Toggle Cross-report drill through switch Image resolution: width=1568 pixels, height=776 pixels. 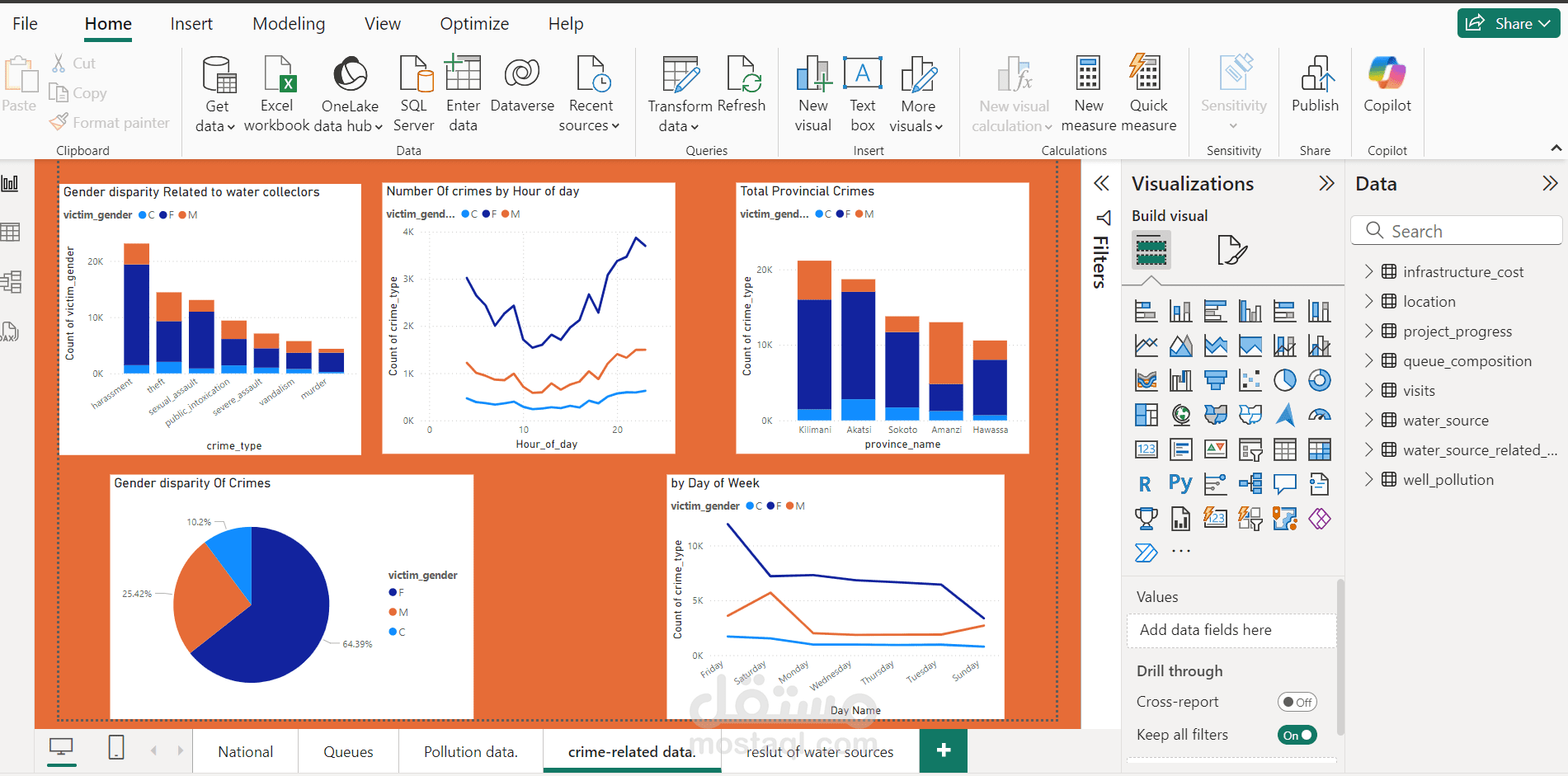[x=1297, y=702]
